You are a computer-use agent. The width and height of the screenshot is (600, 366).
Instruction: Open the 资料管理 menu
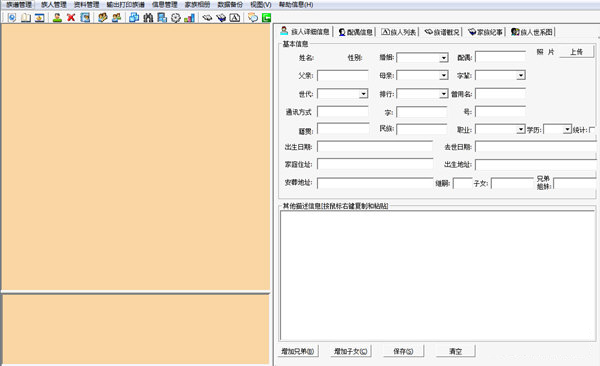point(86,5)
